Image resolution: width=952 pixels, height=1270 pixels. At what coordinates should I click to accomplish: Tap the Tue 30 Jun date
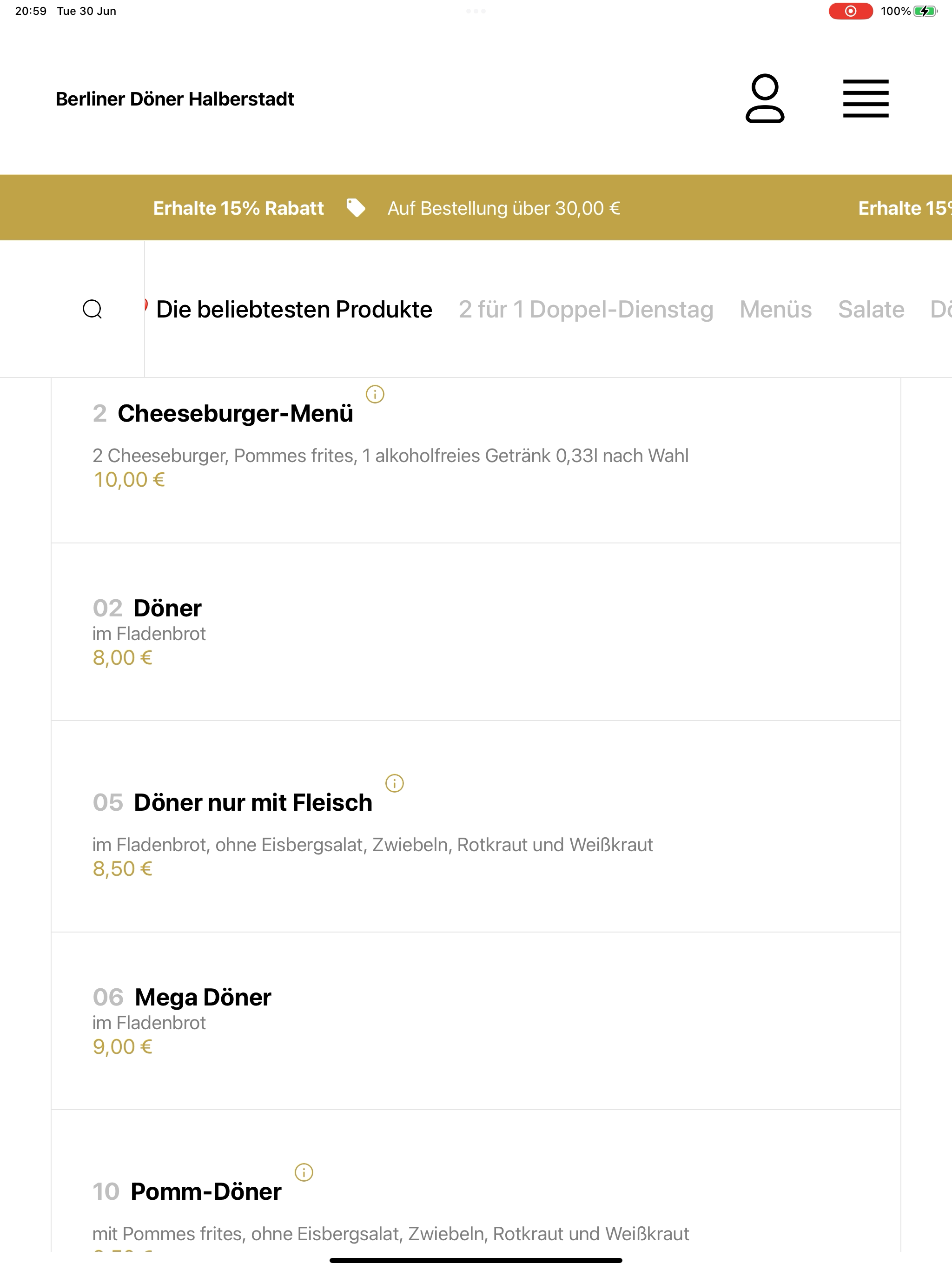[87, 11]
